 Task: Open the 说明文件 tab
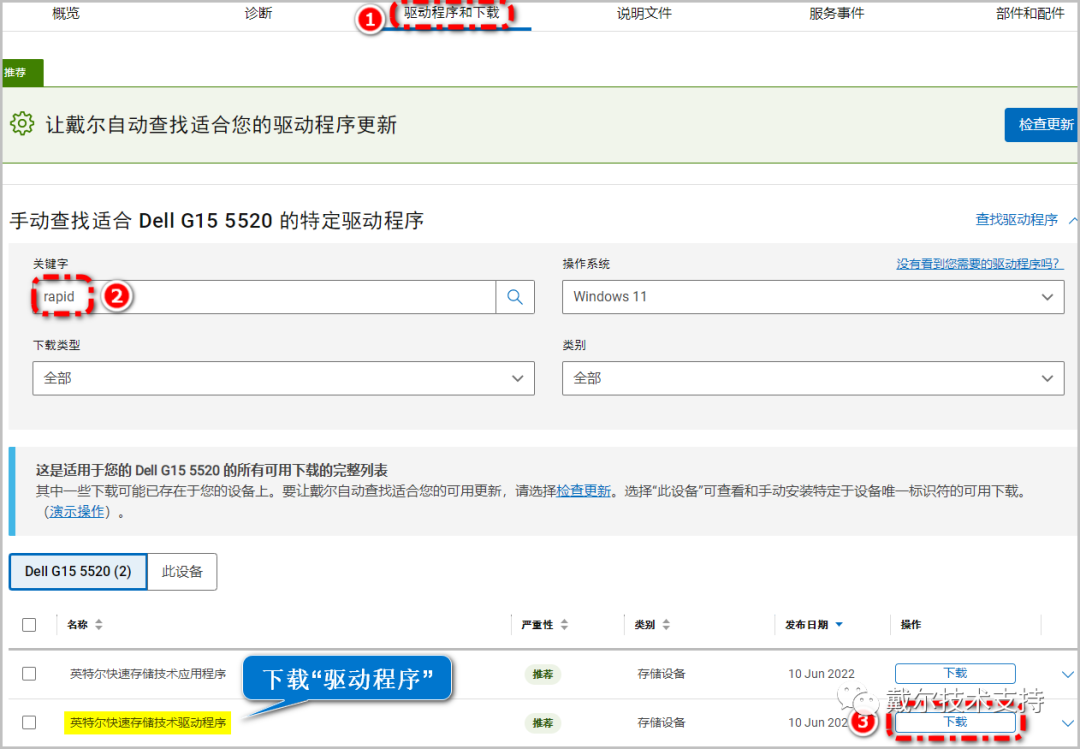[x=644, y=13]
